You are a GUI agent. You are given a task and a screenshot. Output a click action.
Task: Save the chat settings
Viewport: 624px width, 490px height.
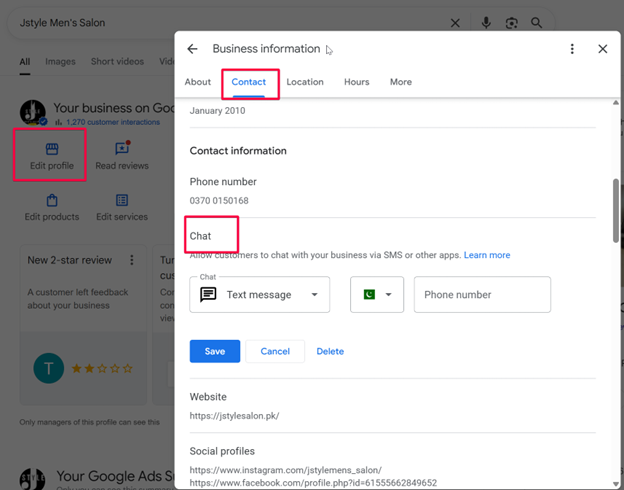click(x=215, y=351)
